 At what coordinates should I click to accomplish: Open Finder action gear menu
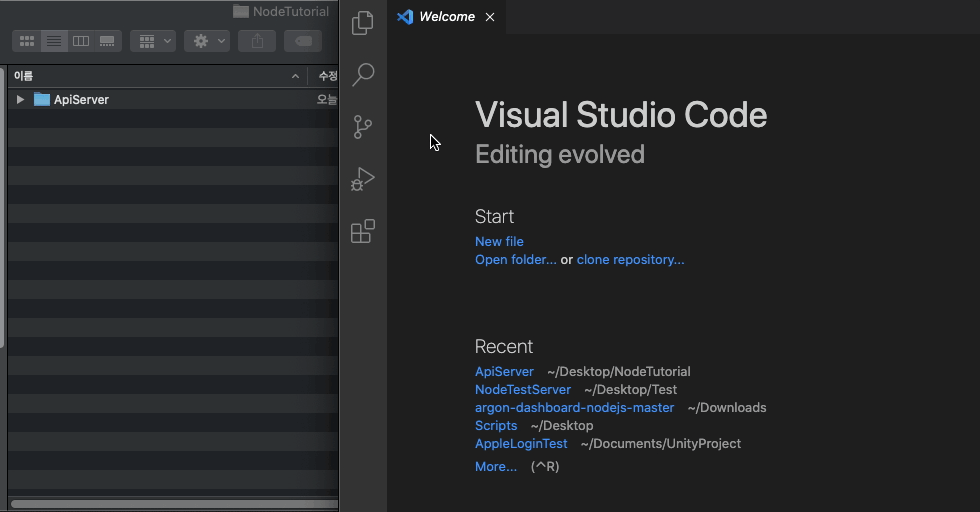pyautogui.click(x=207, y=41)
